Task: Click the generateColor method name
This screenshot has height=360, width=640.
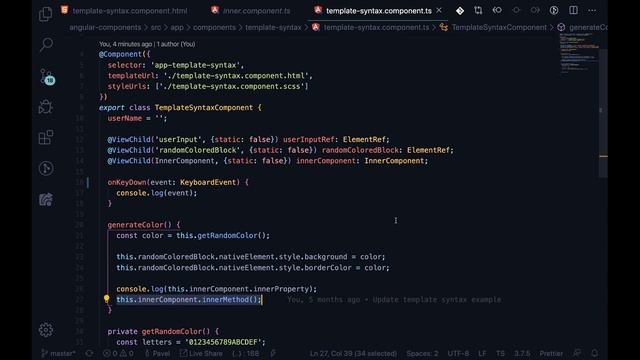Action: 135,224
